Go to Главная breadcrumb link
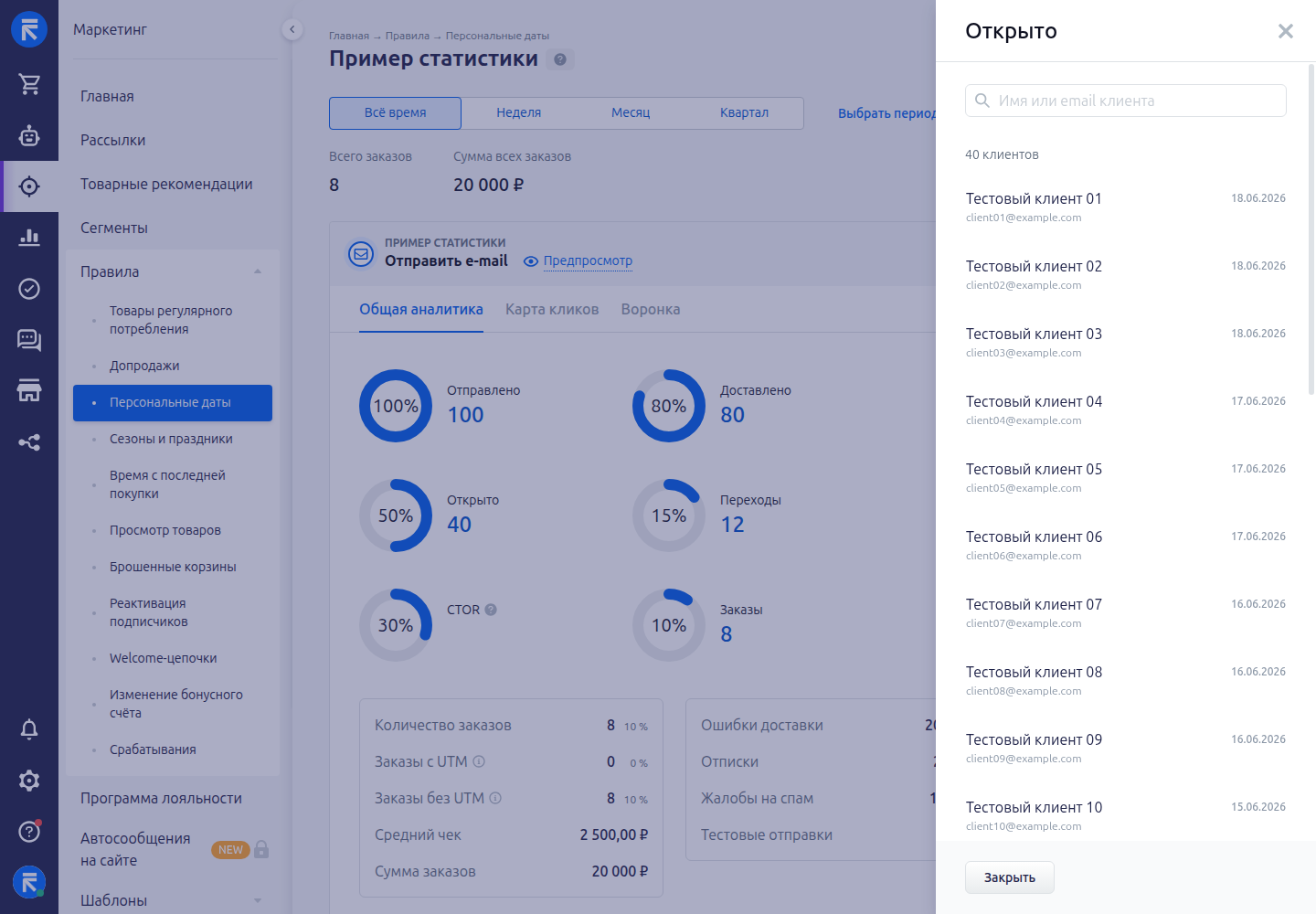 point(349,36)
